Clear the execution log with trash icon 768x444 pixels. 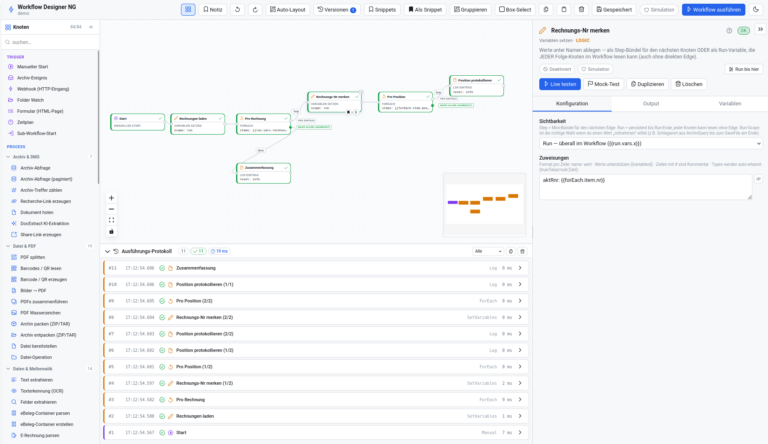523,251
